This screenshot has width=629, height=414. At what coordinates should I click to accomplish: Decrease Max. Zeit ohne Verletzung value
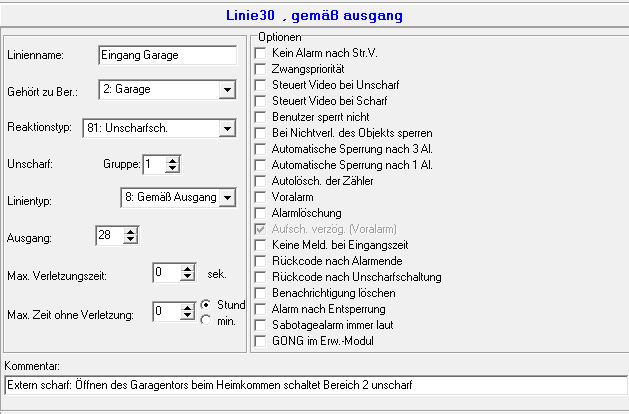click(187, 316)
